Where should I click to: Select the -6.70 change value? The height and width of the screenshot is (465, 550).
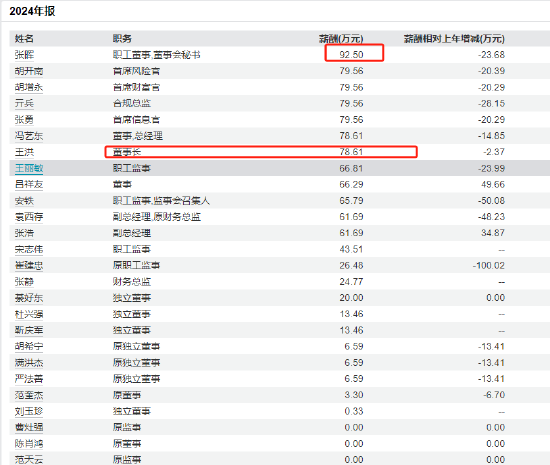click(x=494, y=395)
